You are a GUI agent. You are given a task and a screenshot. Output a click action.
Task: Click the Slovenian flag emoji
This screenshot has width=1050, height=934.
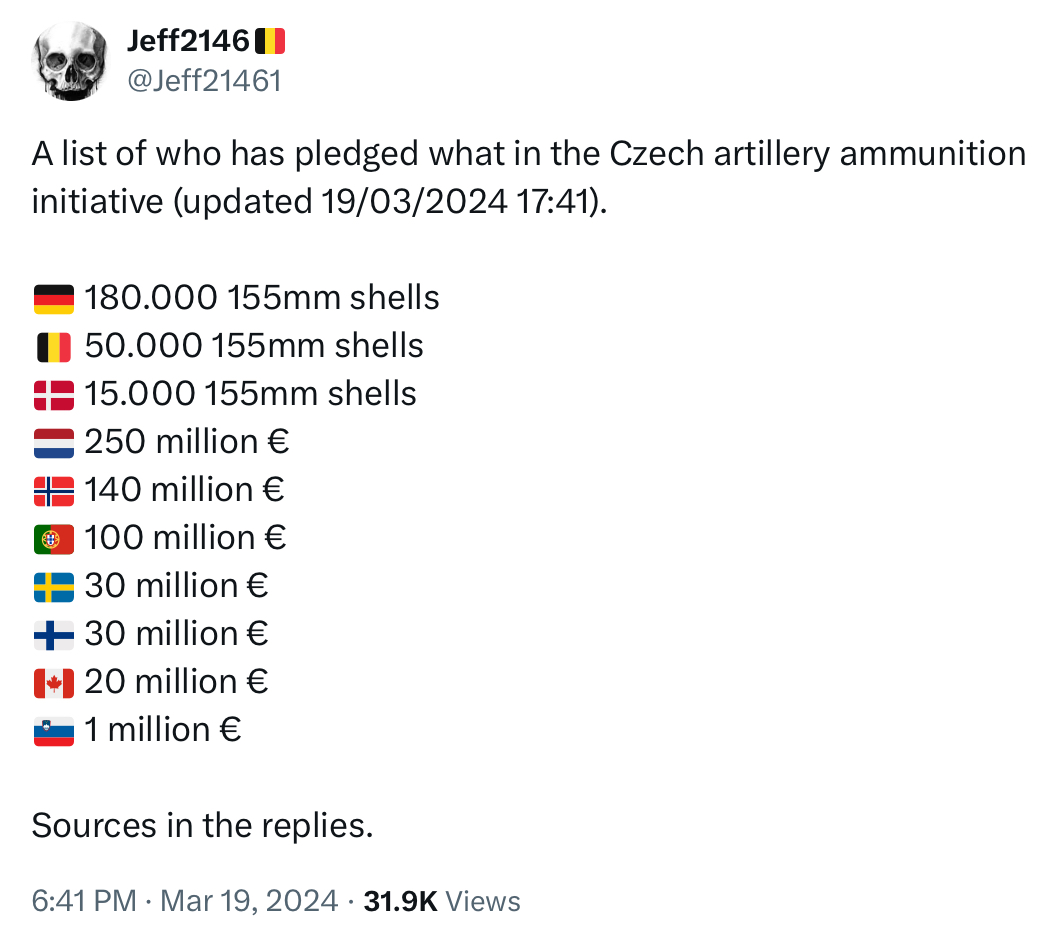(x=54, y=730)
